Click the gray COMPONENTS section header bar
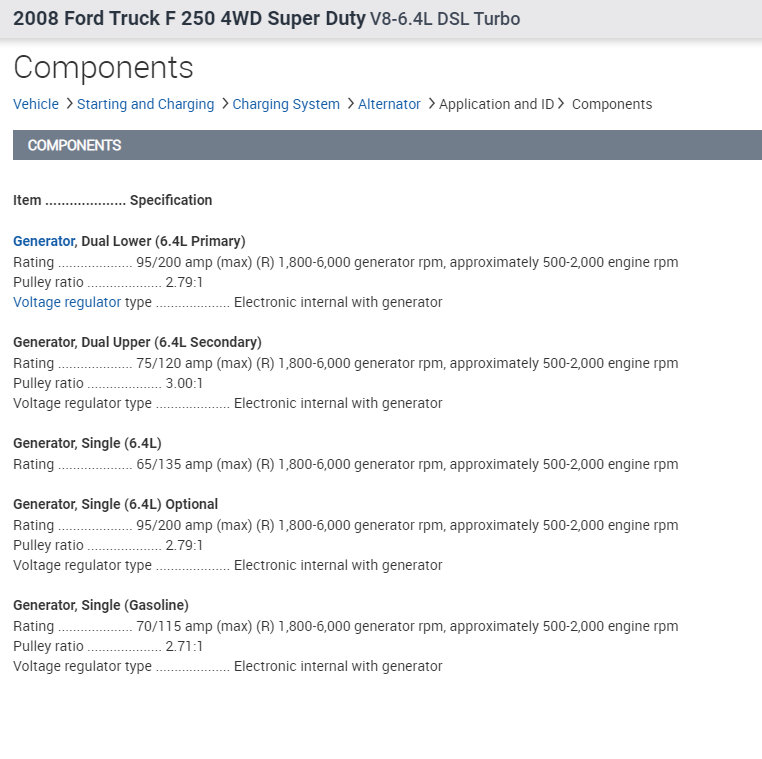 click(387, 145)
